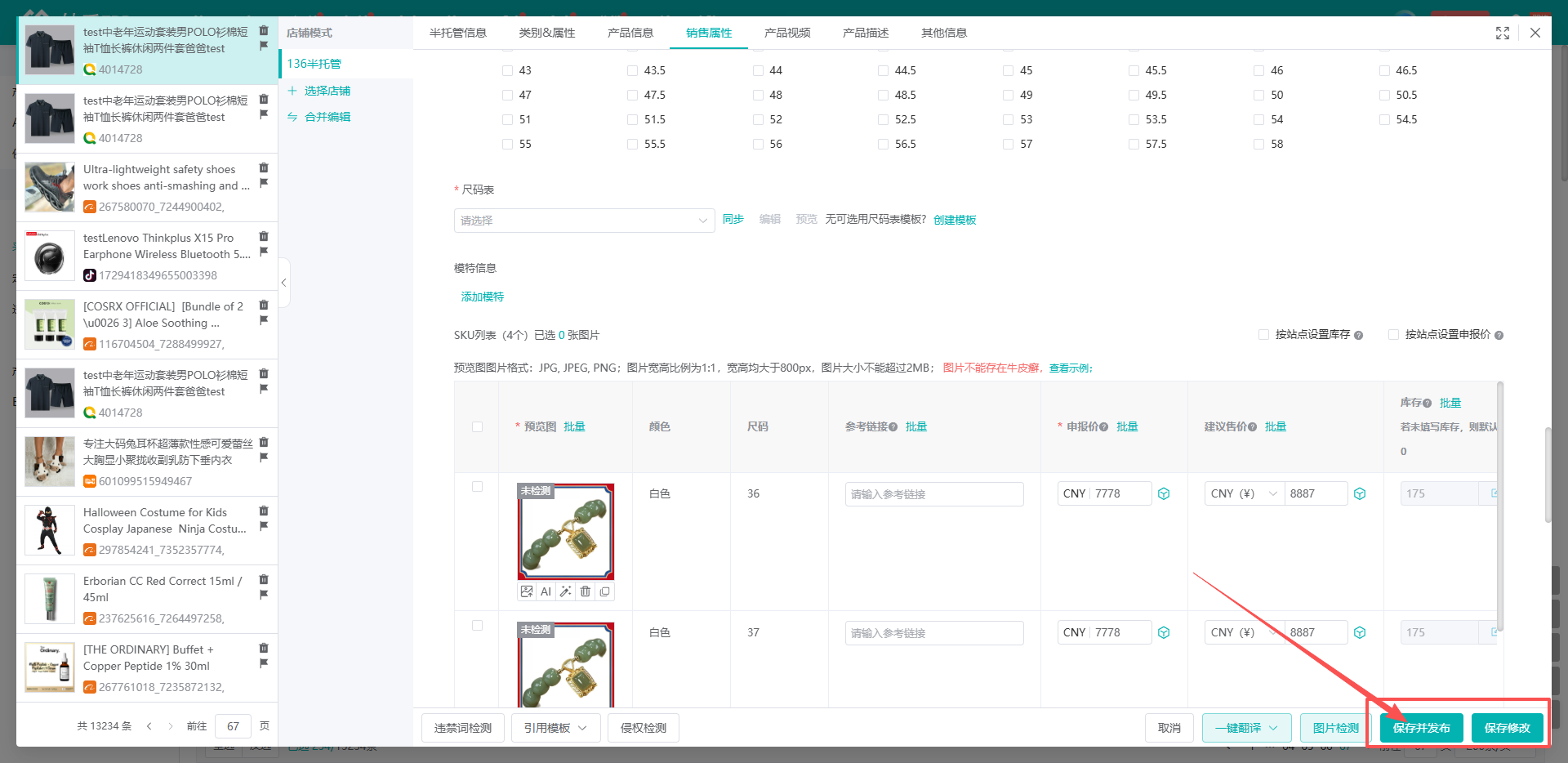Click the AI image tool under size 36 thumbnail

546,591
